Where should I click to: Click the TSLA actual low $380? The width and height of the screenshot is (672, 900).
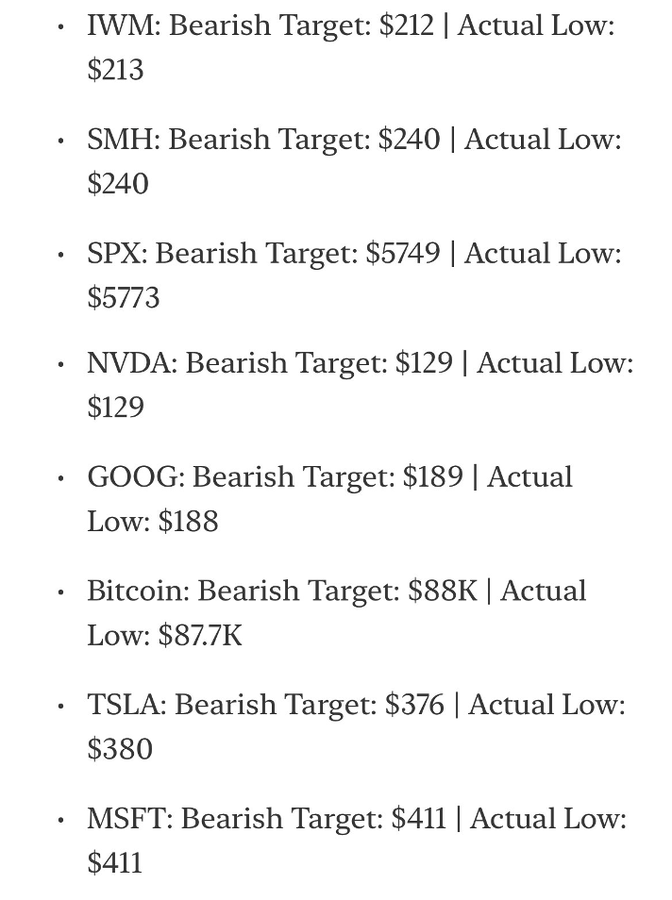tap(120, 749)
